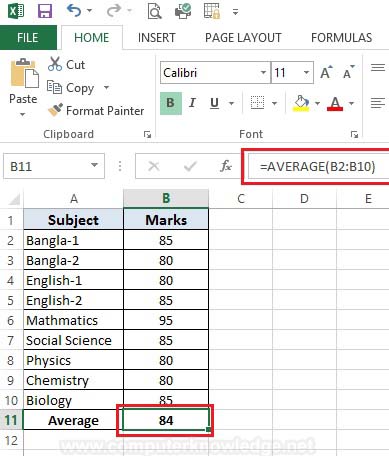The height and width of the screenshot is (456, 389).
Task: Open the FILE tab
Action: coord(28,37)
